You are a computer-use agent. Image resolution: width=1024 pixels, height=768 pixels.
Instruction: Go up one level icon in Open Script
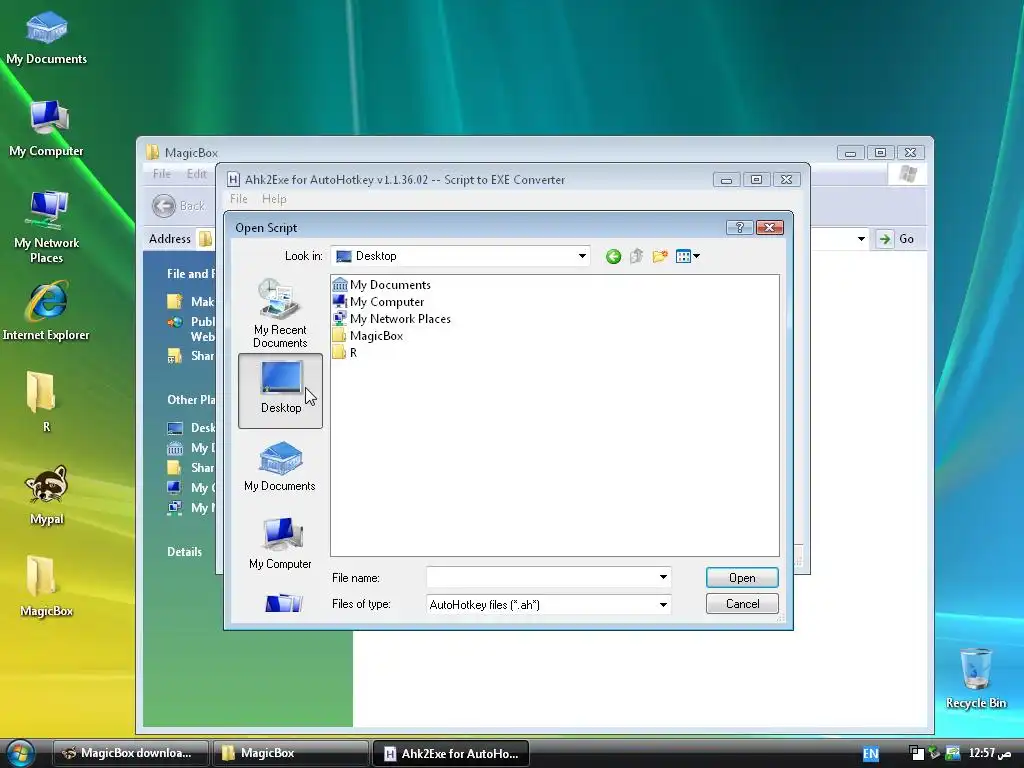coord(636,257)
